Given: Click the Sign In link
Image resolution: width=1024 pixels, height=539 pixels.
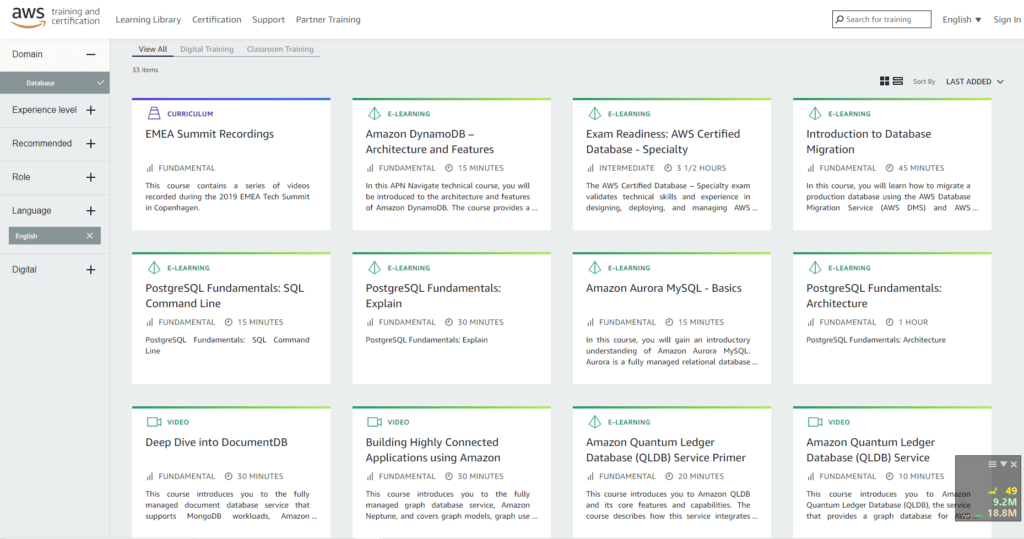Looking at the screenshot, I should tap(1006, 20).
